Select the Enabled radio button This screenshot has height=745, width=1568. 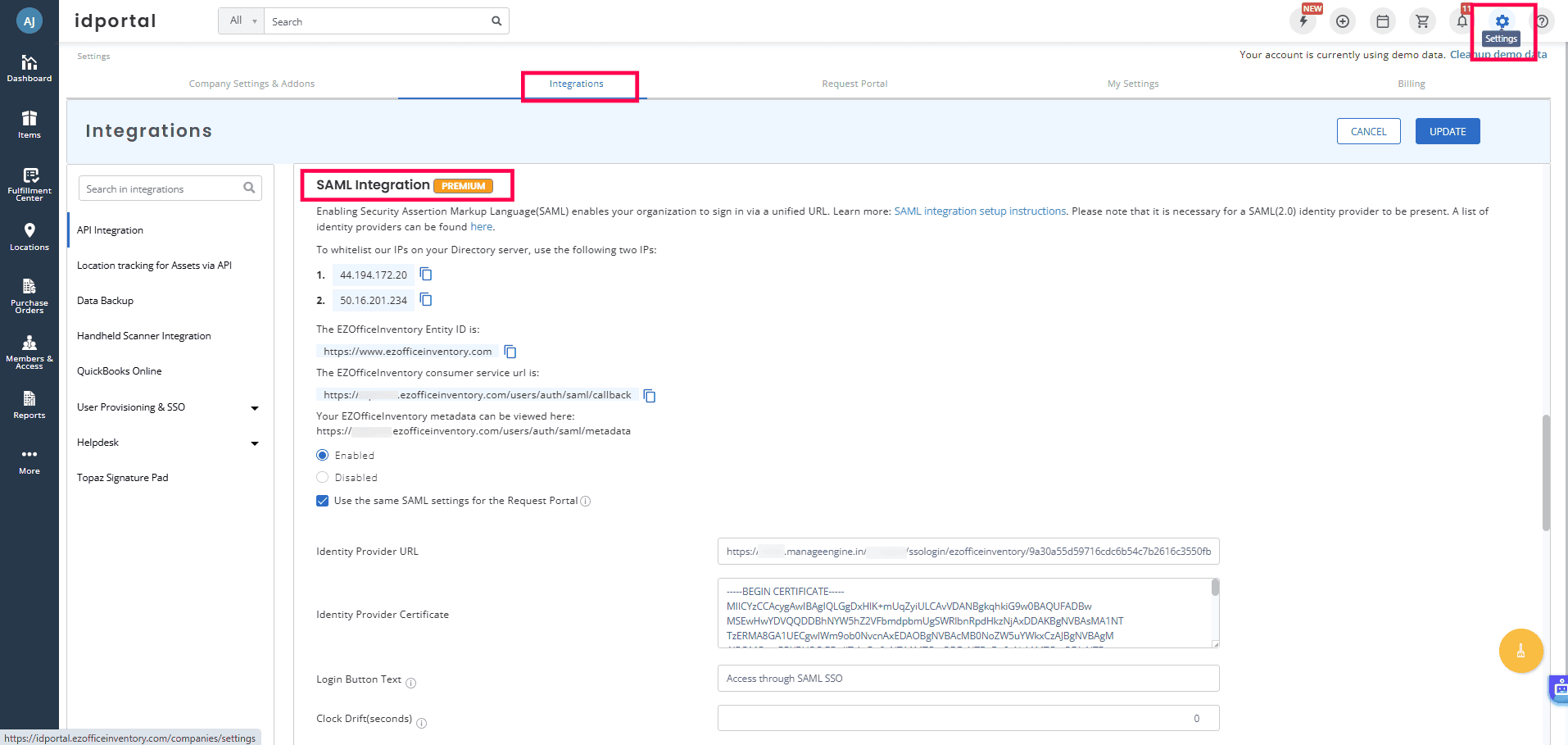point(322,454)
